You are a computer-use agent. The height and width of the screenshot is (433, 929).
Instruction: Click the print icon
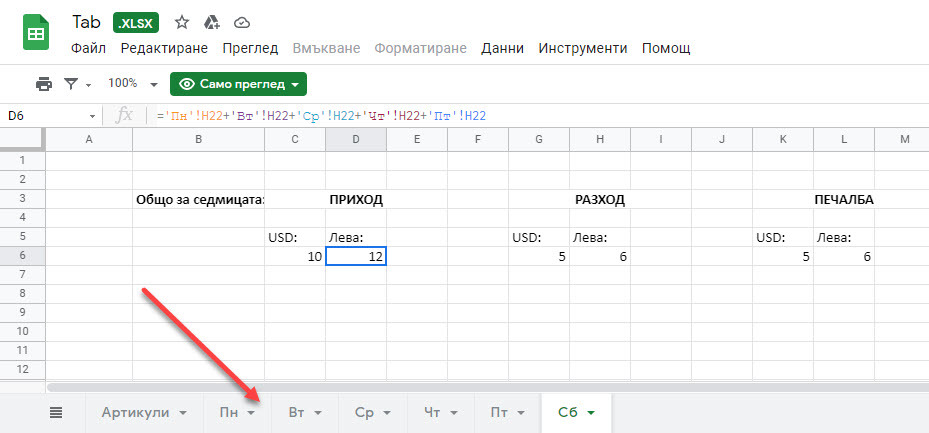43,84
